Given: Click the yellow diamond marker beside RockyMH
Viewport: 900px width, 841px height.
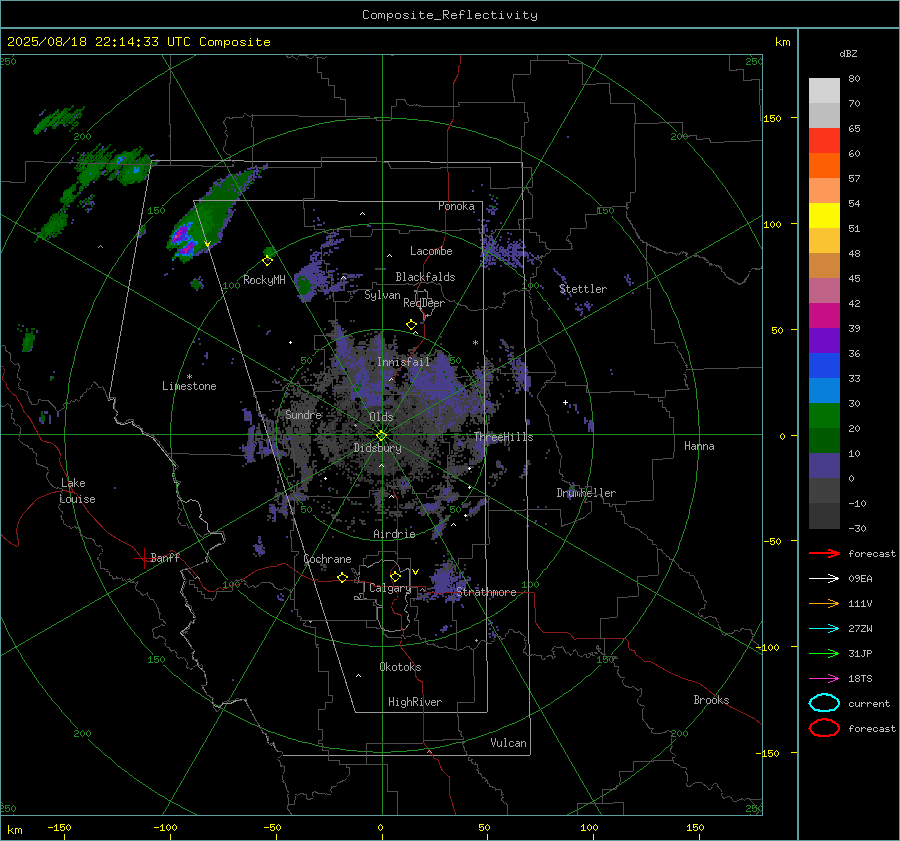Looking at the screenshot, I should click(x=267, y=261).
